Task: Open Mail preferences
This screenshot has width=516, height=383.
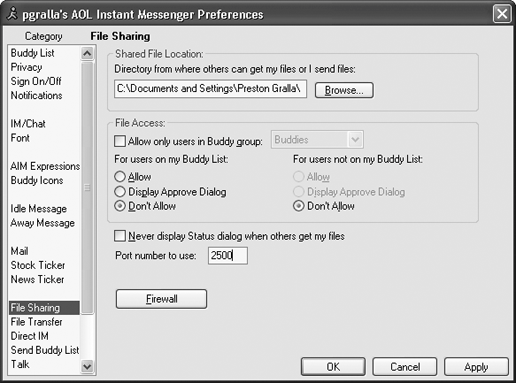Action: pos(19,251)
